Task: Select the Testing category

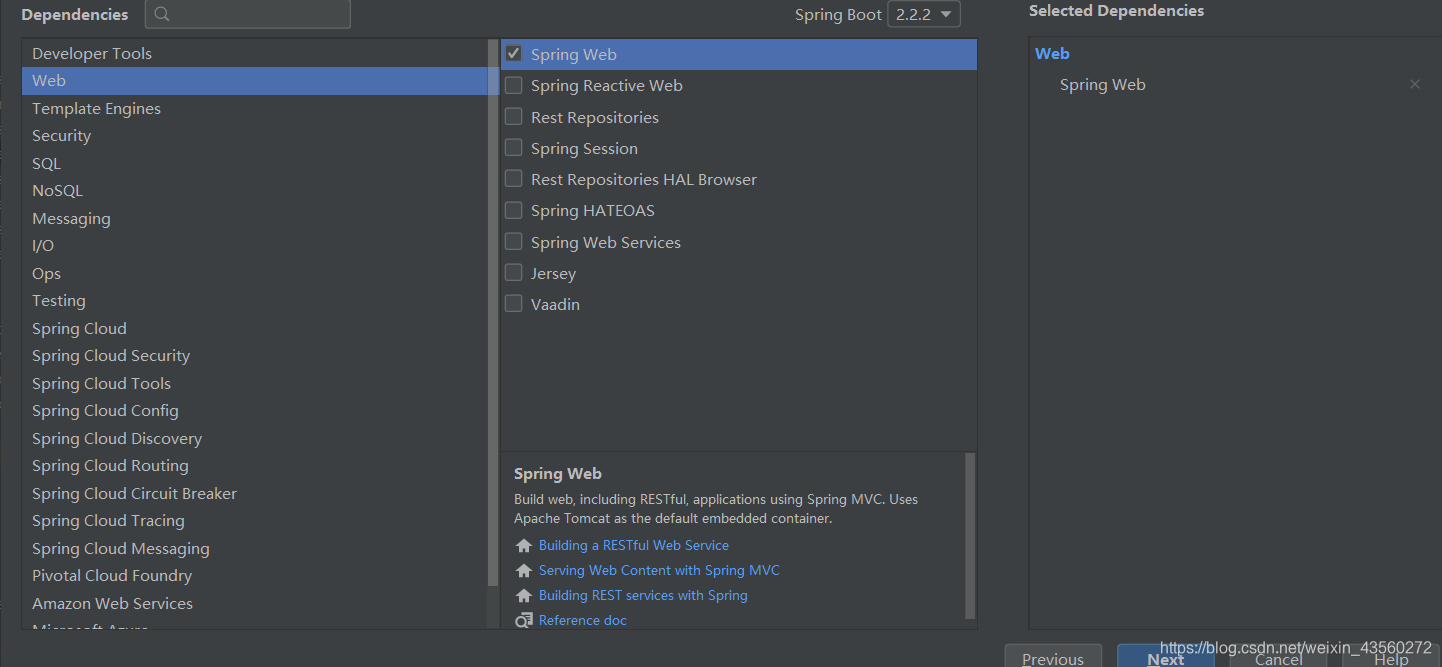Action: tap(254, 301)
